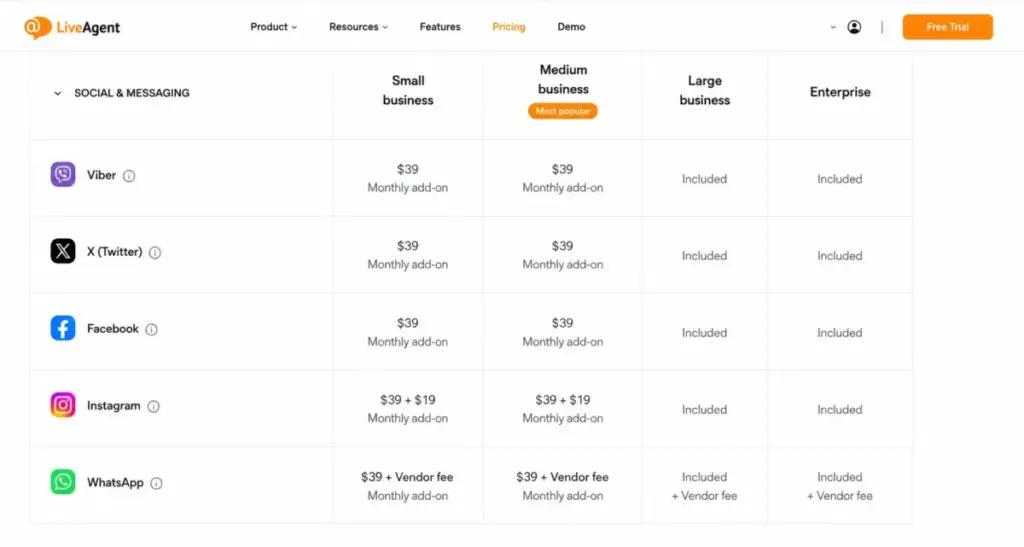Start a Free Trial
Viewport: 1024px width, 547px height.
coord(948,27)
